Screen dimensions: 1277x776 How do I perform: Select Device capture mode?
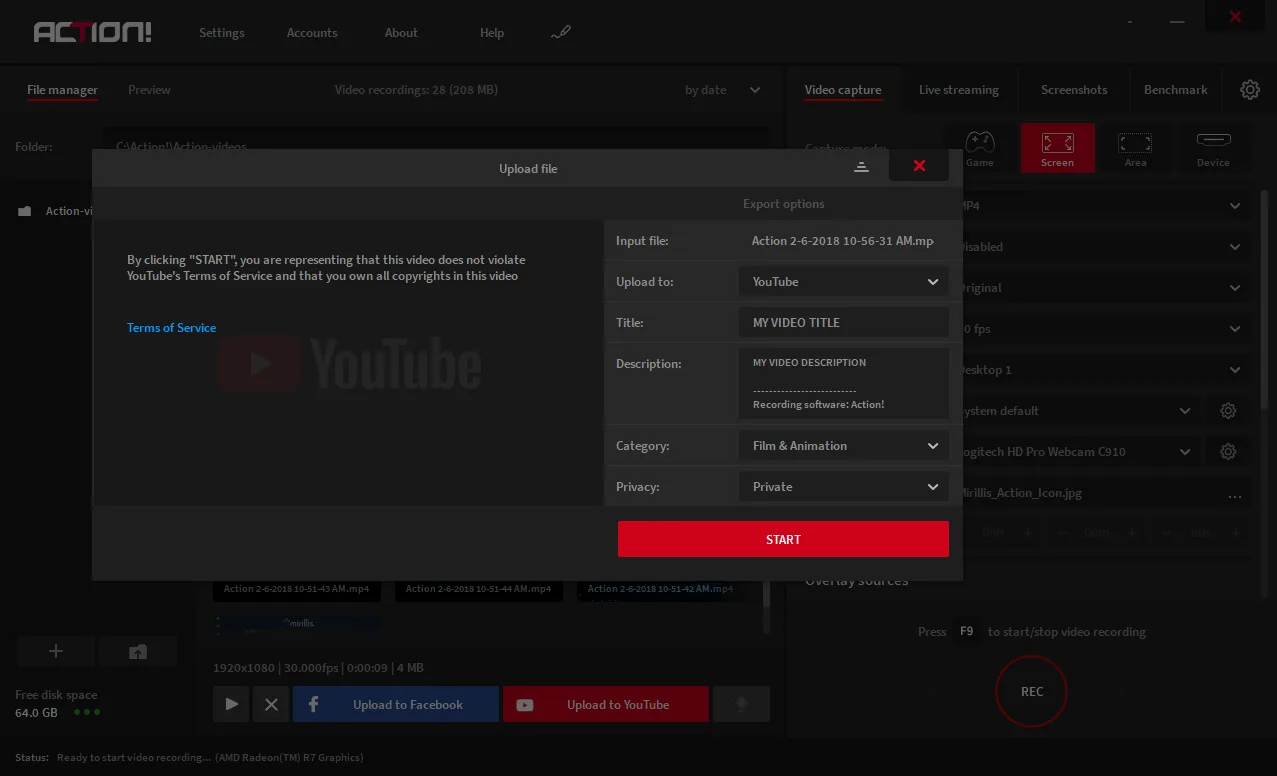click(1213, 148)
